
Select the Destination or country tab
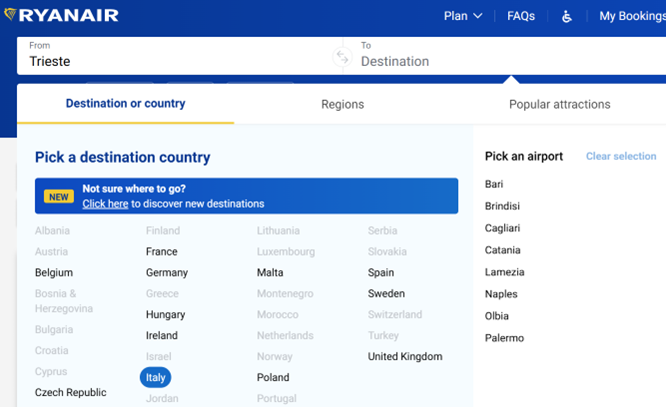click(125, 104)
